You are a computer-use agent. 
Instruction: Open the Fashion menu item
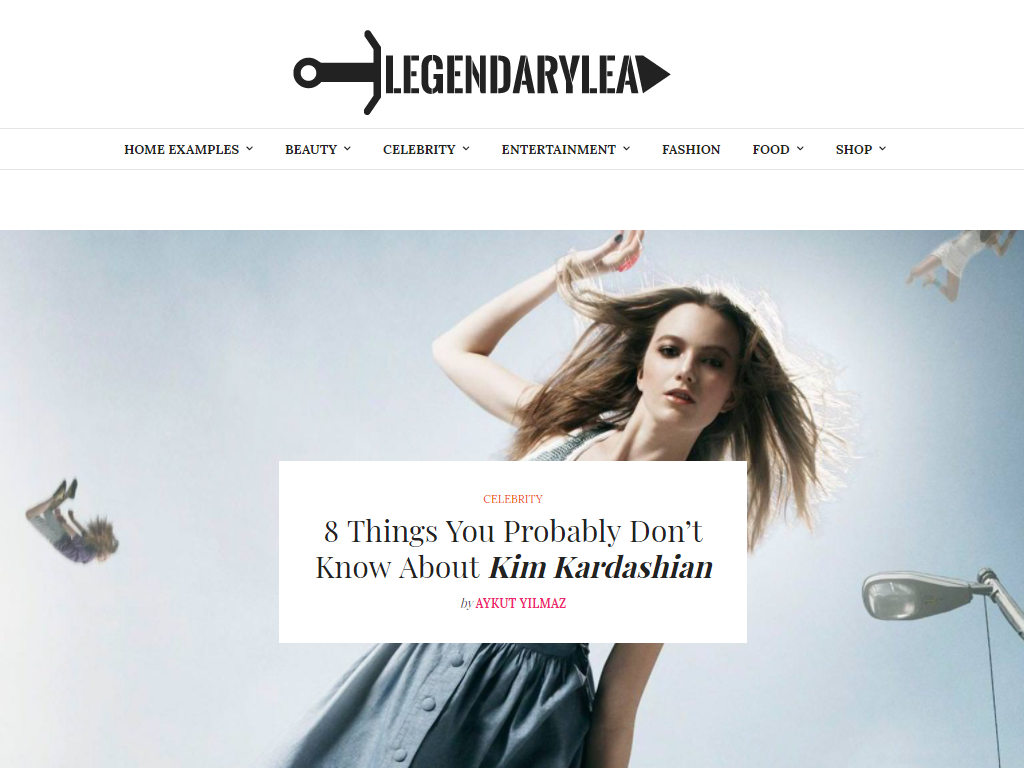[x=691, y=150]
